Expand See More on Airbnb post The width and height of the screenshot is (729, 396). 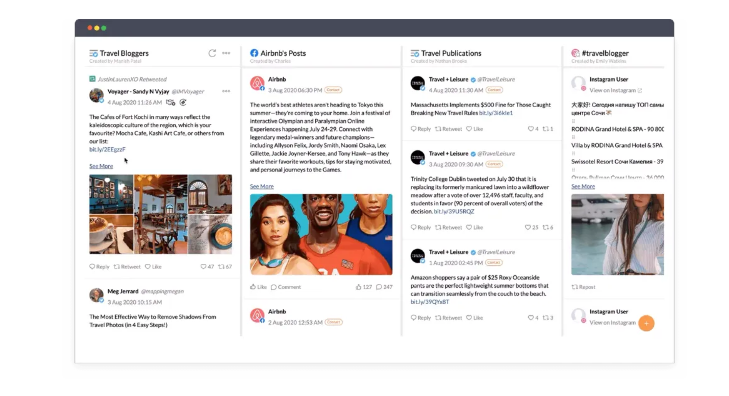(262, 186)
